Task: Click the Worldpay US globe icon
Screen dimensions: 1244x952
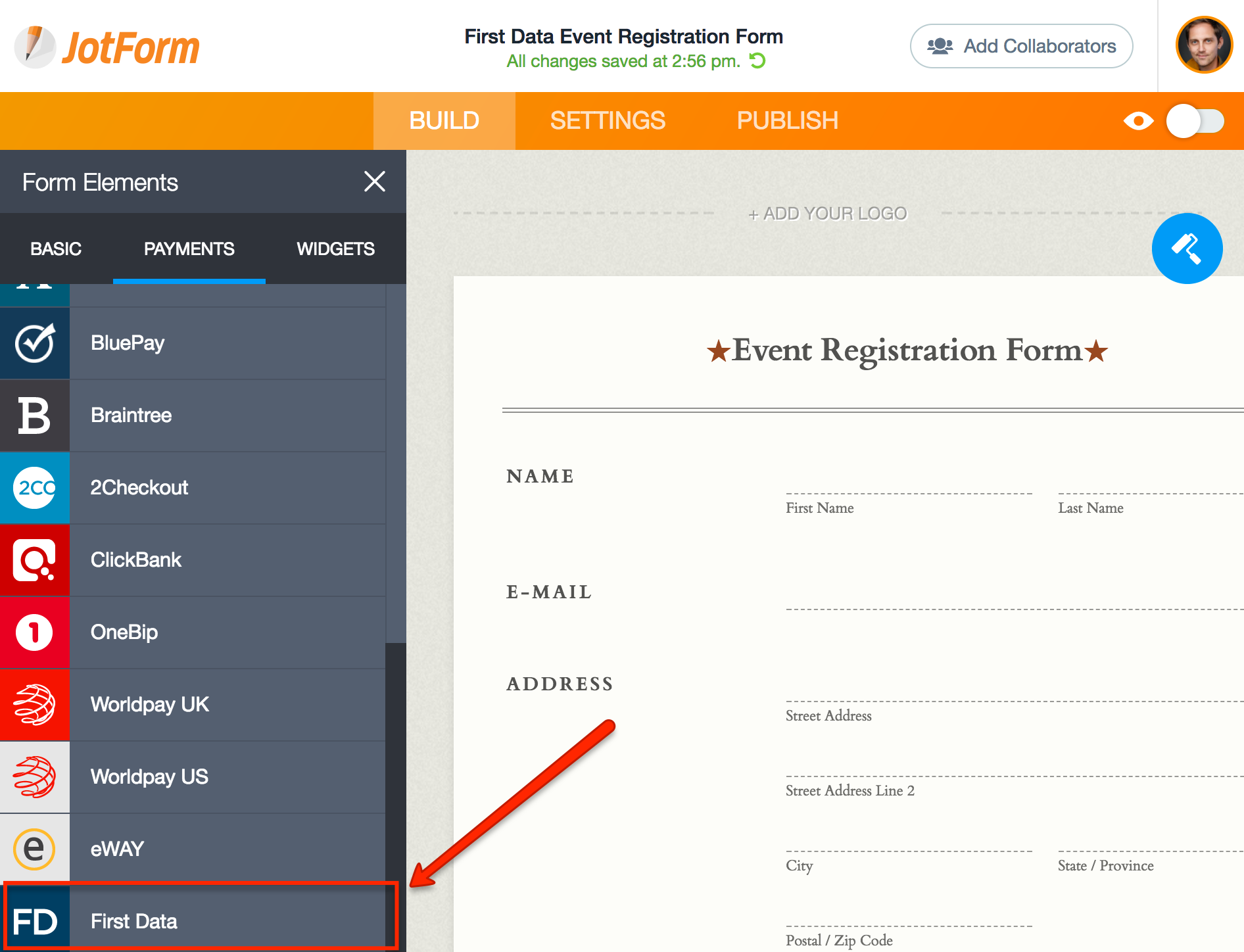Action: click(x=35, y=777)
